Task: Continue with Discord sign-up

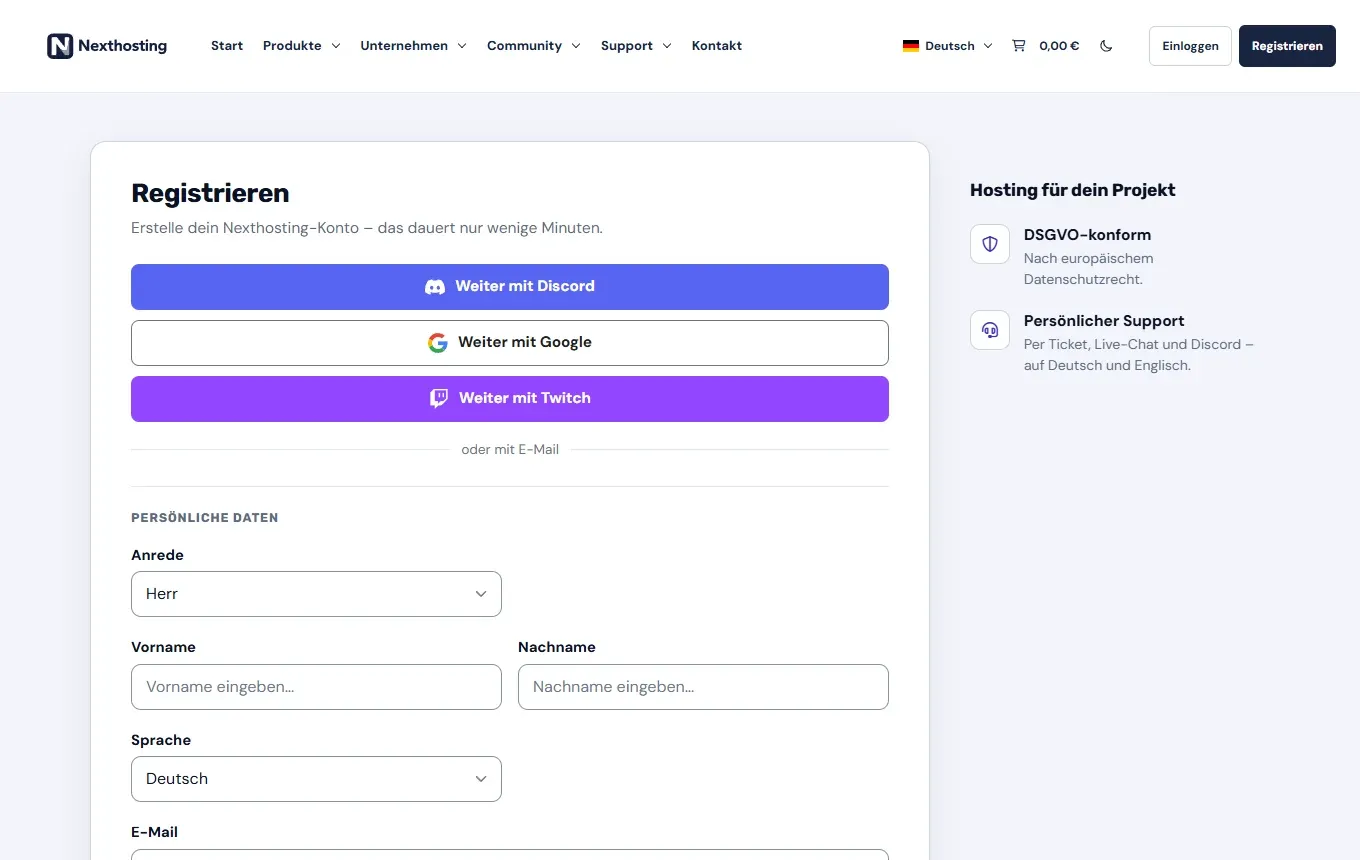Action: click(510, 287)
